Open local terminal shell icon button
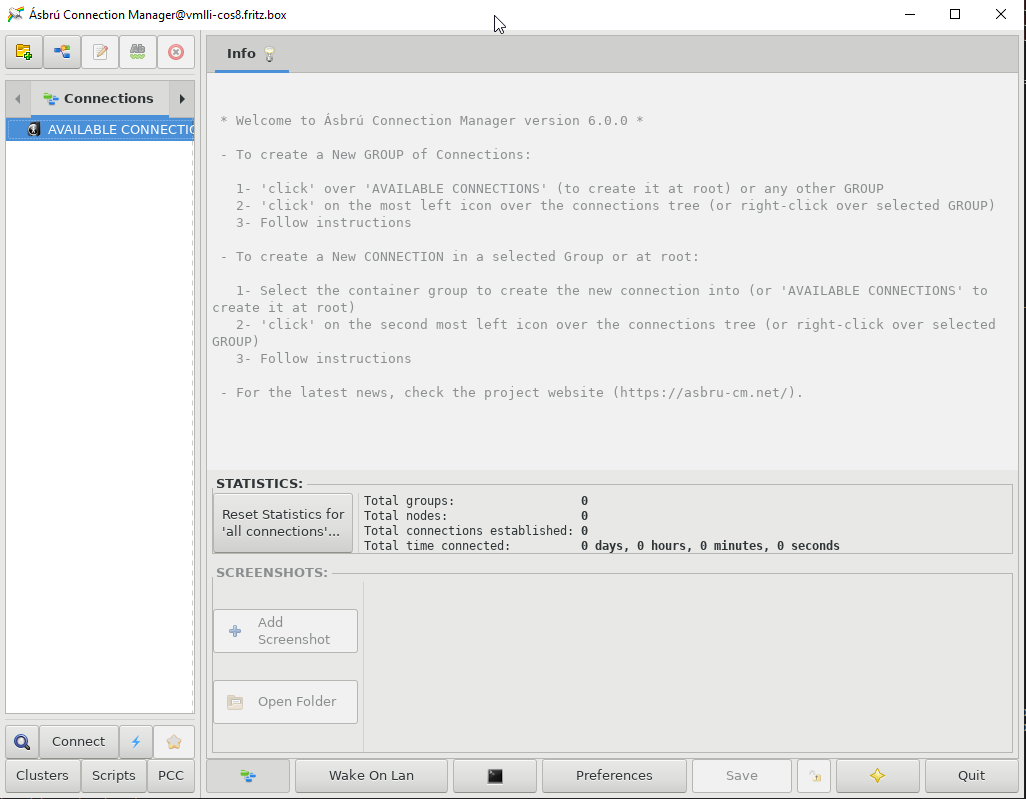 point(495,775)
